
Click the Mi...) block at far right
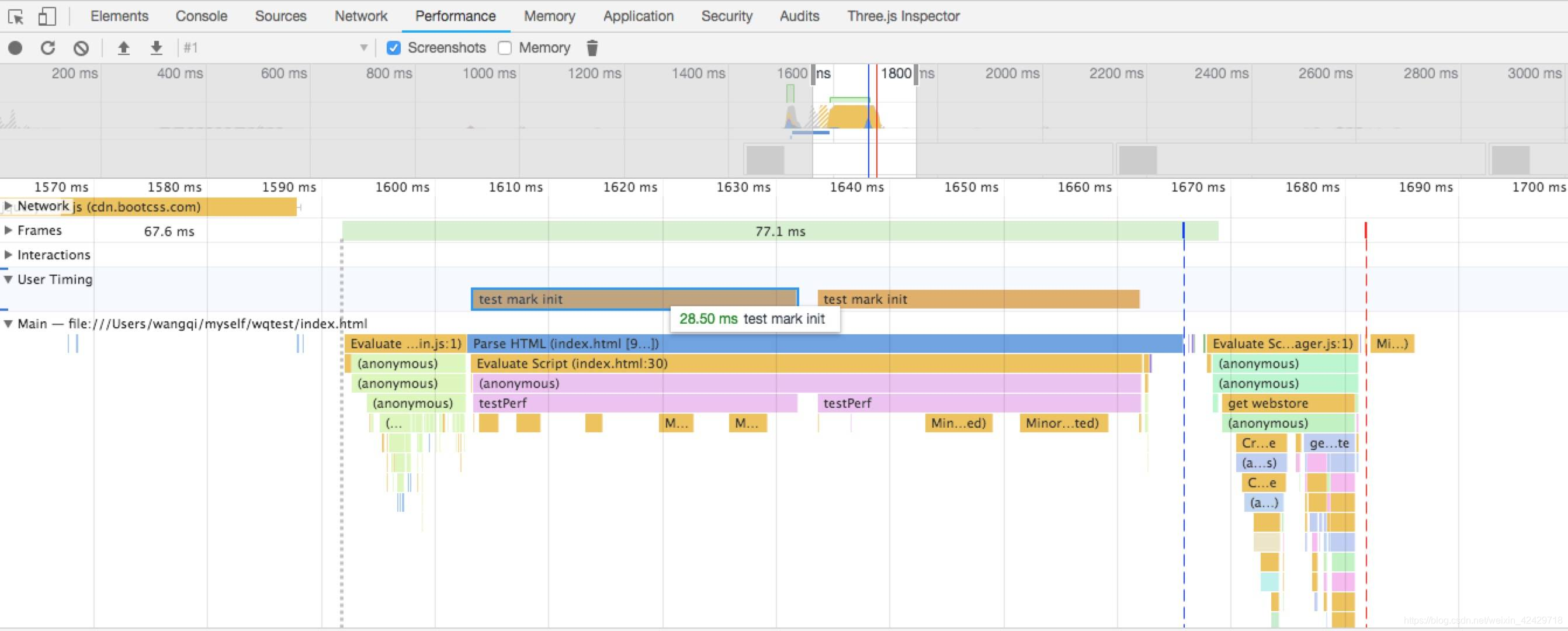tap(1392, 344)
